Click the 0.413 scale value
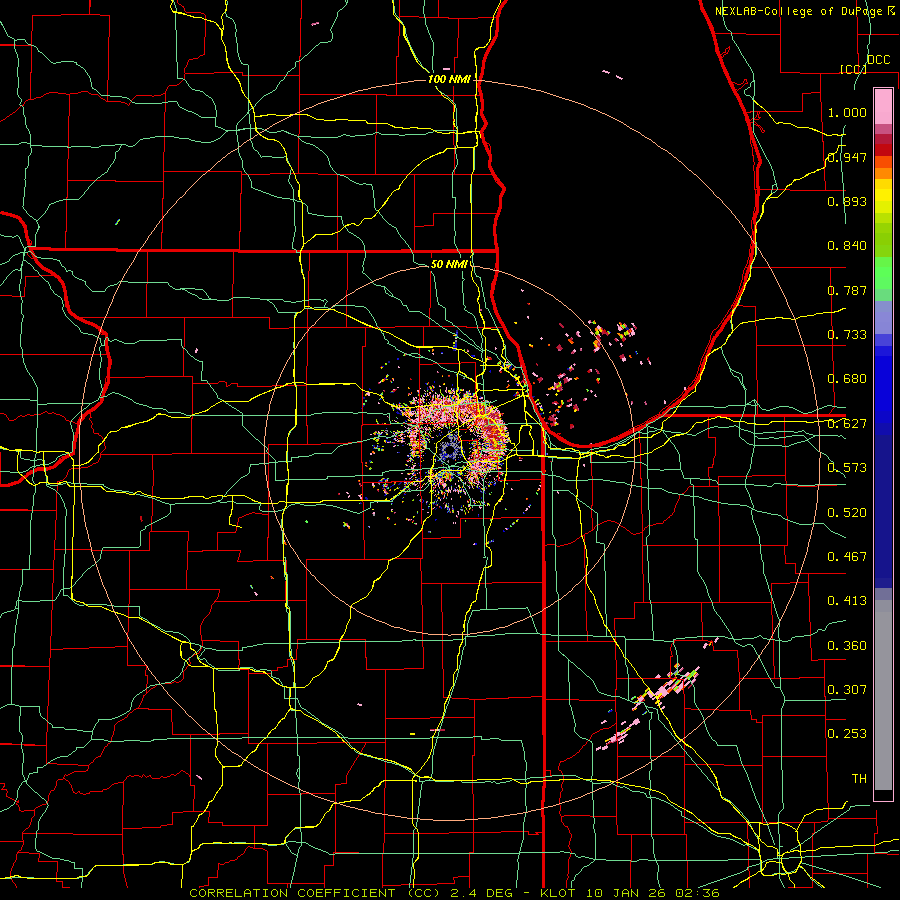 [x=847, y=601]
